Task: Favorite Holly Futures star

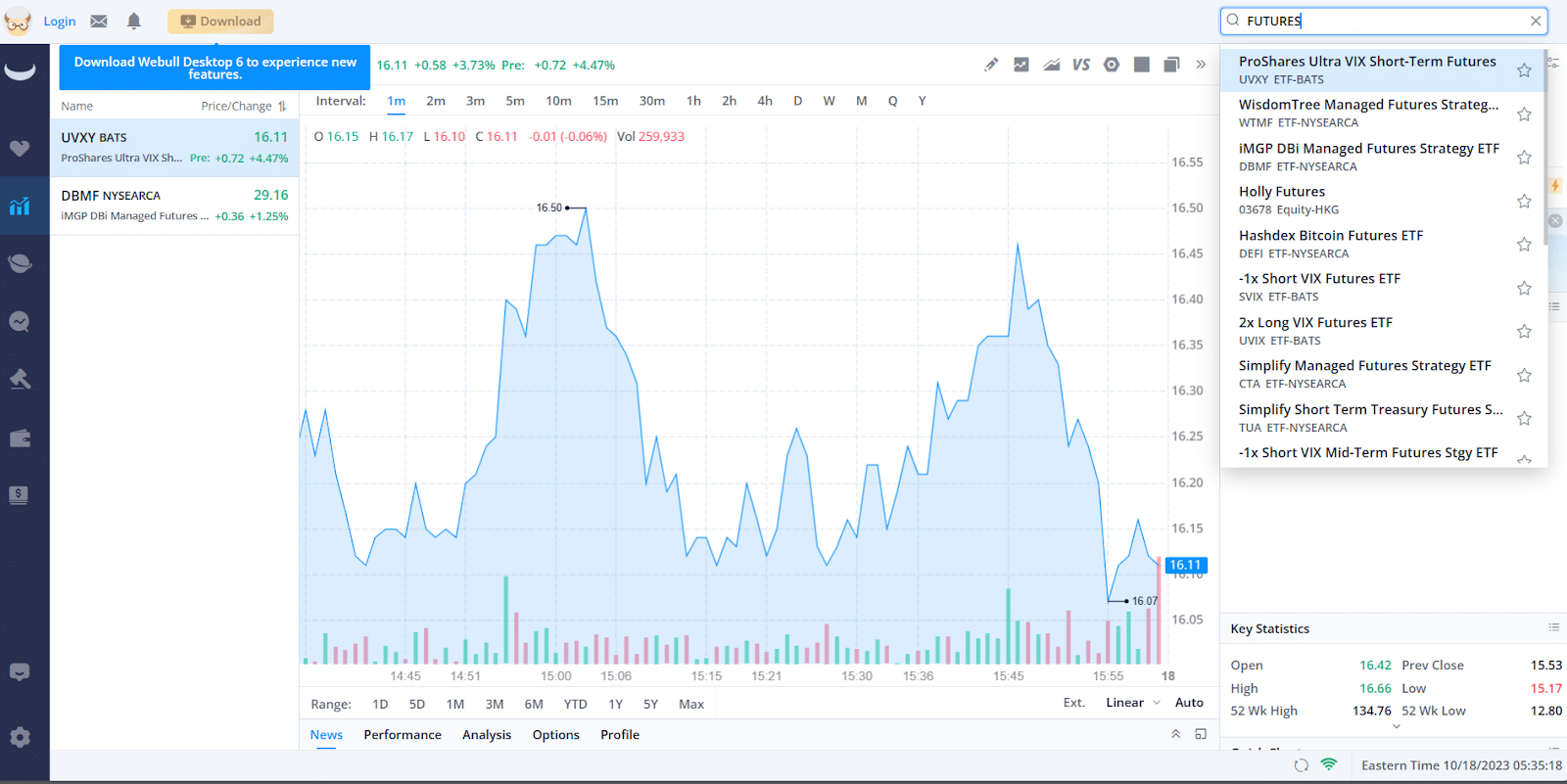Action: (x=1524, y=202)
